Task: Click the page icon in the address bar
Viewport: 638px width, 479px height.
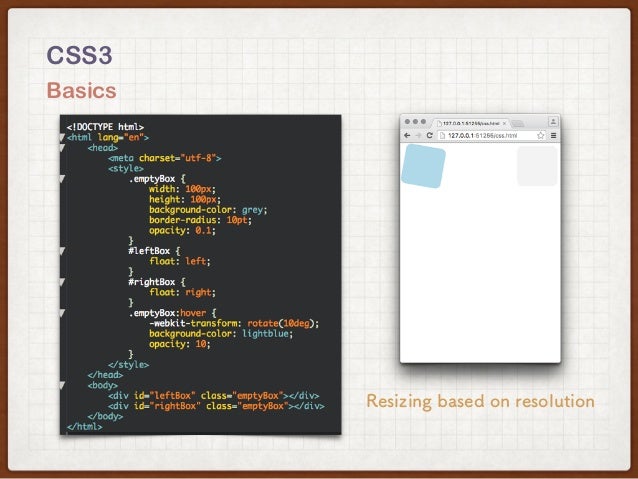Action: point(443,136)
